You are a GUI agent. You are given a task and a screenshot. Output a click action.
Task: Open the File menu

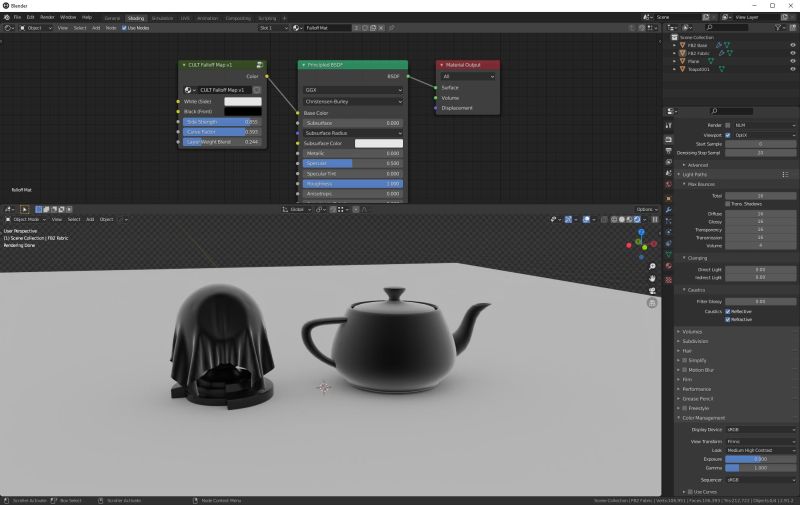[17, 17]
